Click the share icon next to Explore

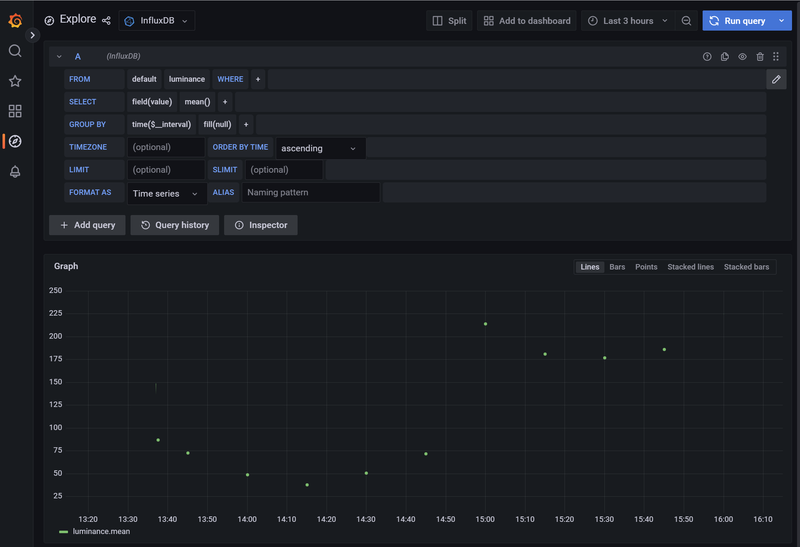pos(106,20)
